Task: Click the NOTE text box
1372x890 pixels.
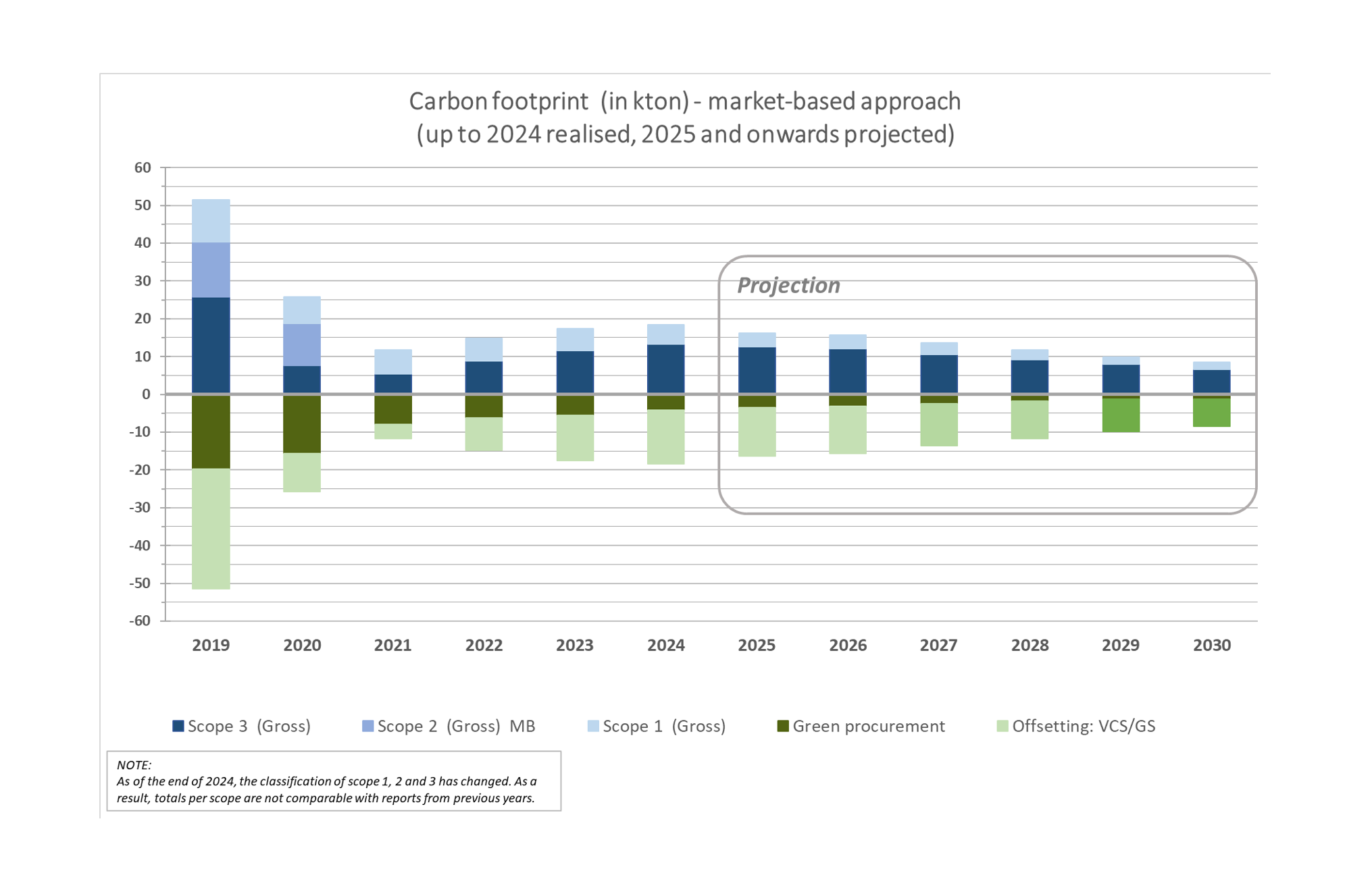Action: click(334, 781)
